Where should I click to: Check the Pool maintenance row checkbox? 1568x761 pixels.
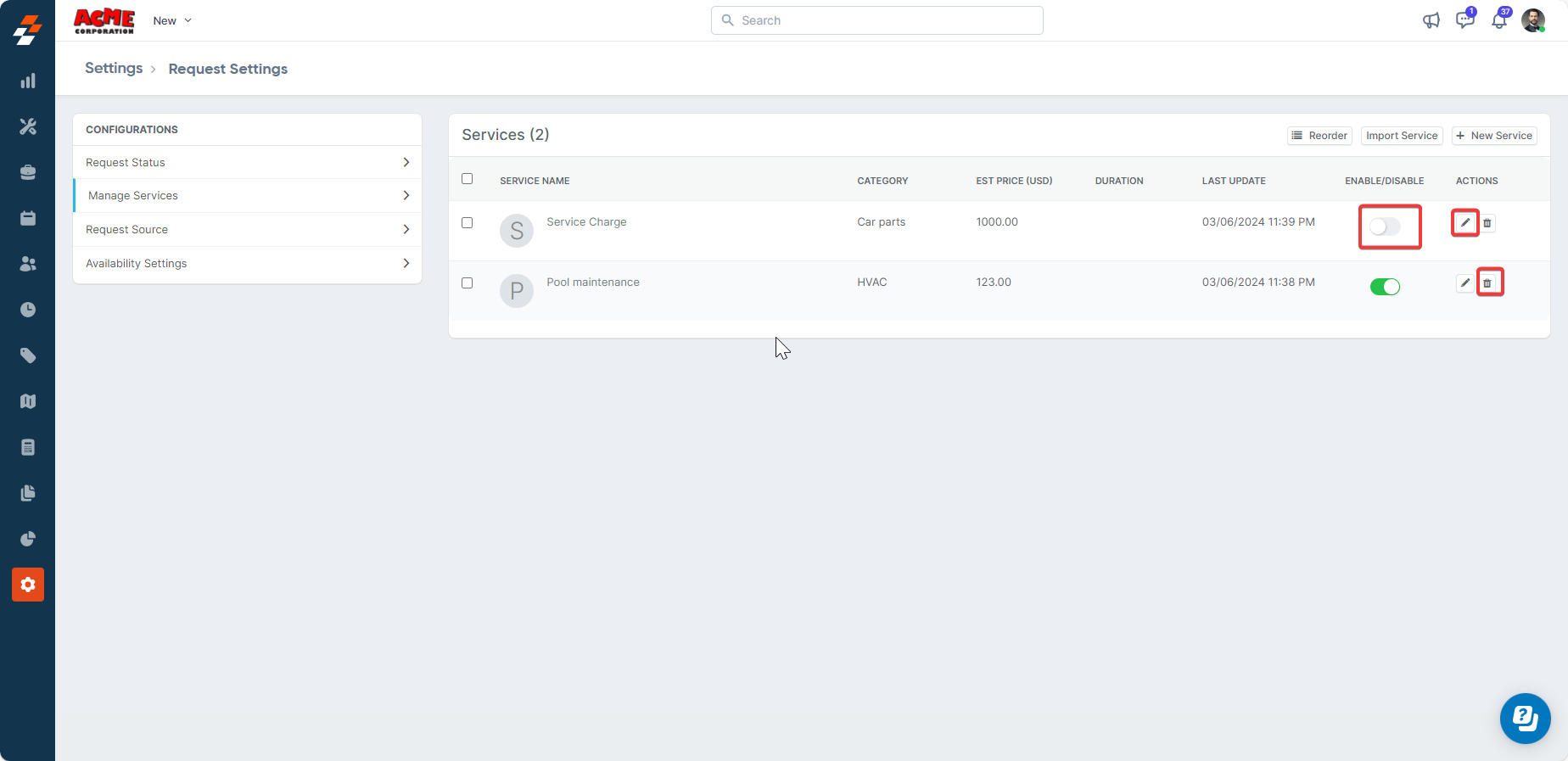click(x=468, y=283)
